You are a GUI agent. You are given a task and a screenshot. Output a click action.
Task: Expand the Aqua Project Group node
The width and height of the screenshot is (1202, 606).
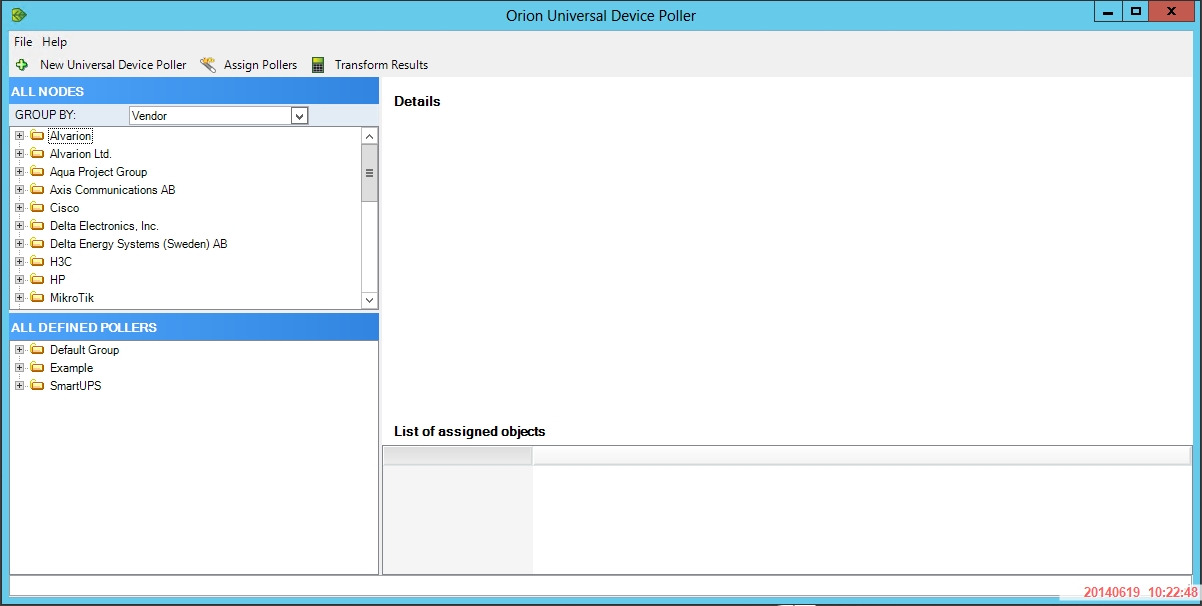click(x=19, y=172)
